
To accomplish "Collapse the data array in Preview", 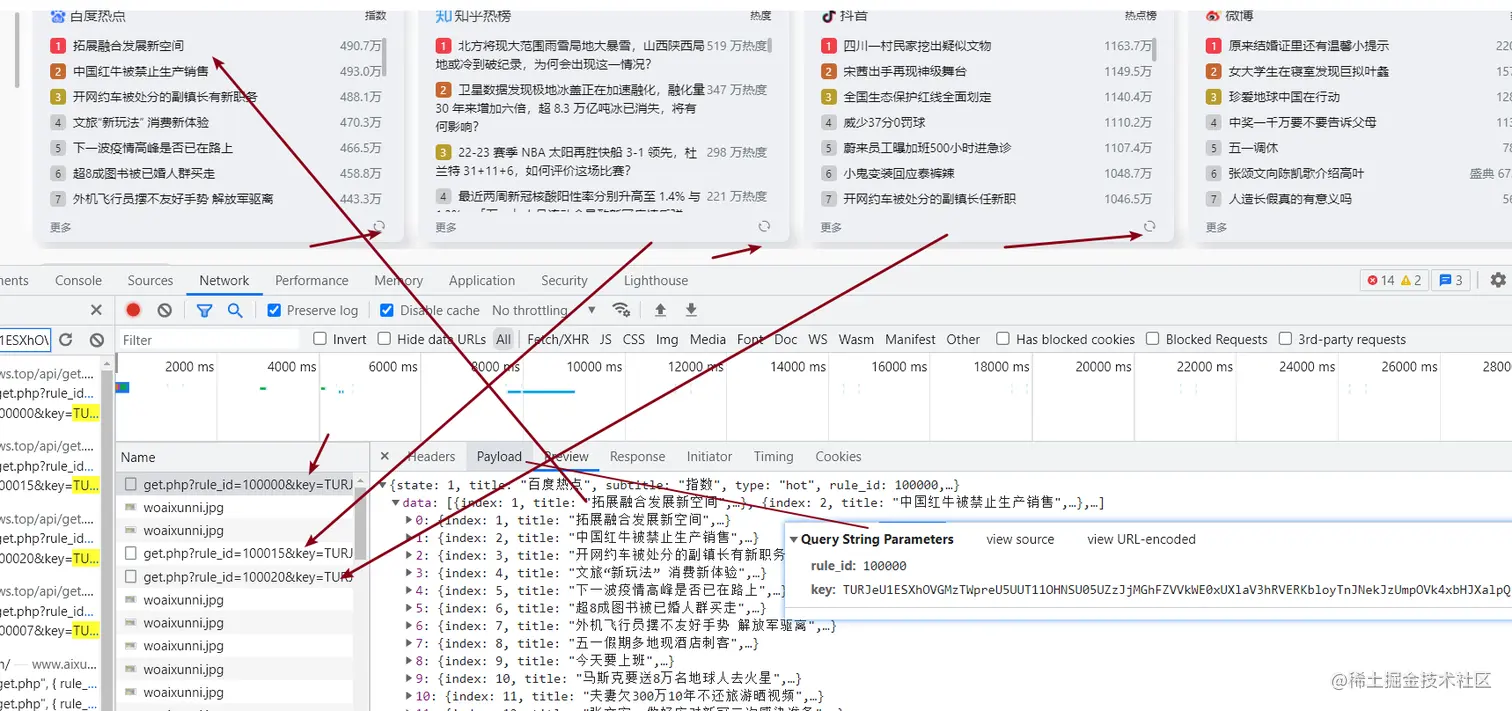I will [x=396, y=503].
